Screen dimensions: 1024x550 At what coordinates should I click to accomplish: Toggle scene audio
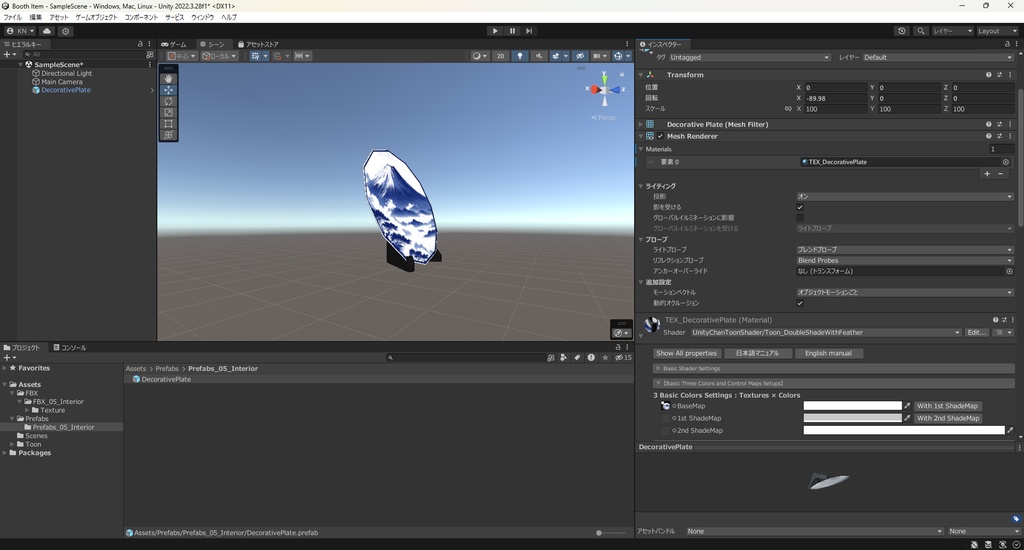(x=539, y=56)
